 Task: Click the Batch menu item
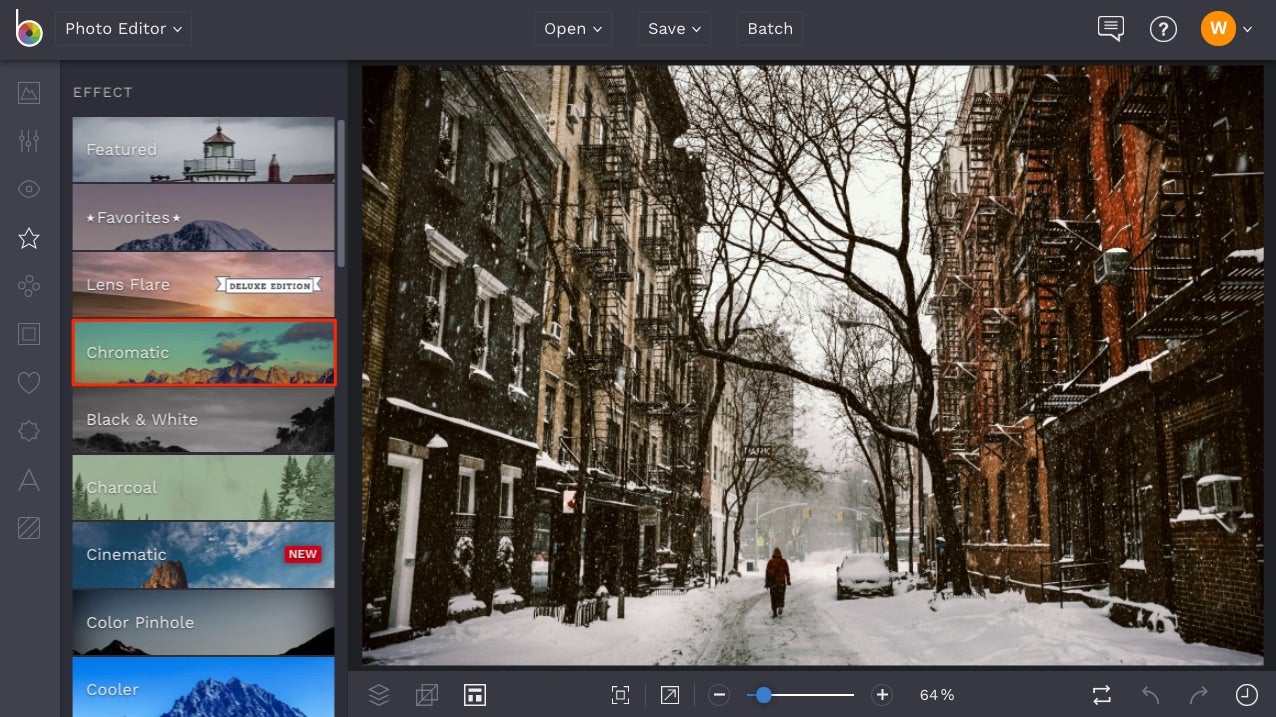[x=769, y=28]
